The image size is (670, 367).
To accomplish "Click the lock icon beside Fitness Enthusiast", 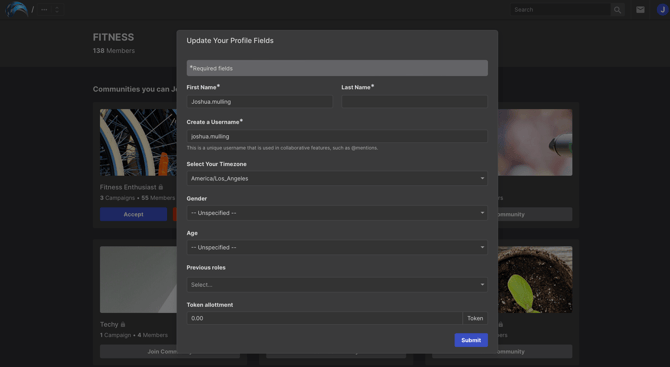I will 161,187.
